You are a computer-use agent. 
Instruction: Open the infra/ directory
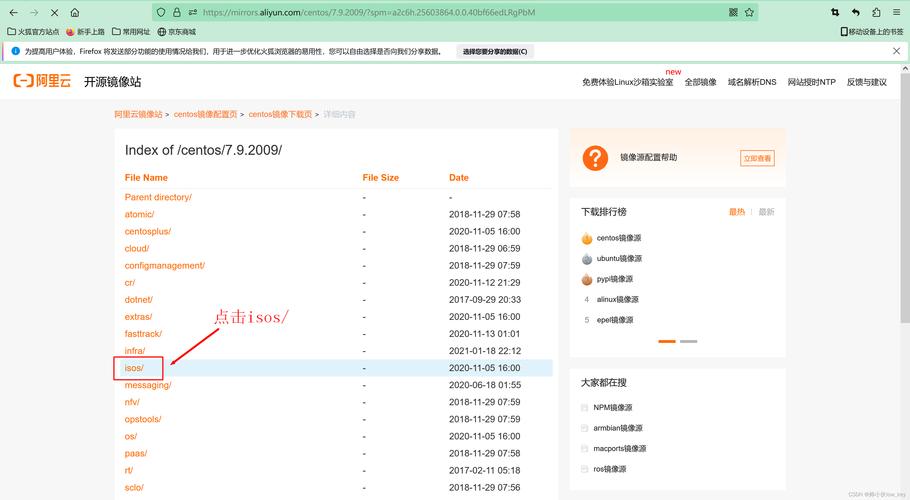(135, 351)
